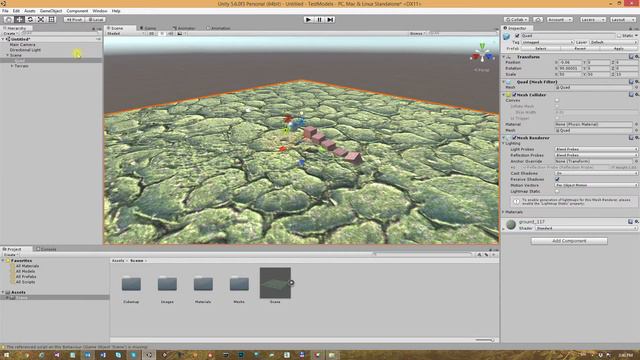Toggle Local/Global handle rotation button

tap(96, 20)
